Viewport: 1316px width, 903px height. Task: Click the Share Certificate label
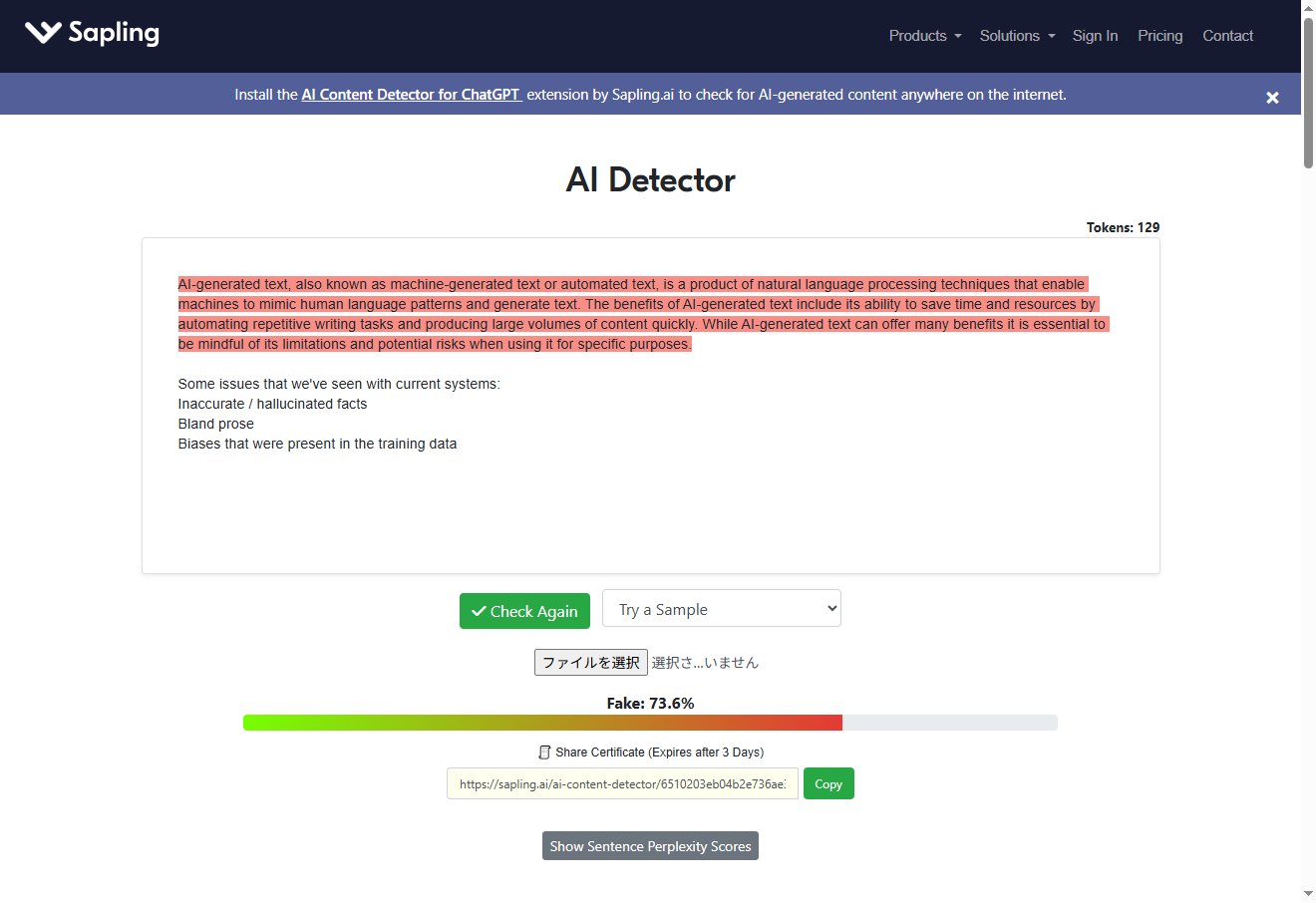point(660,752)
